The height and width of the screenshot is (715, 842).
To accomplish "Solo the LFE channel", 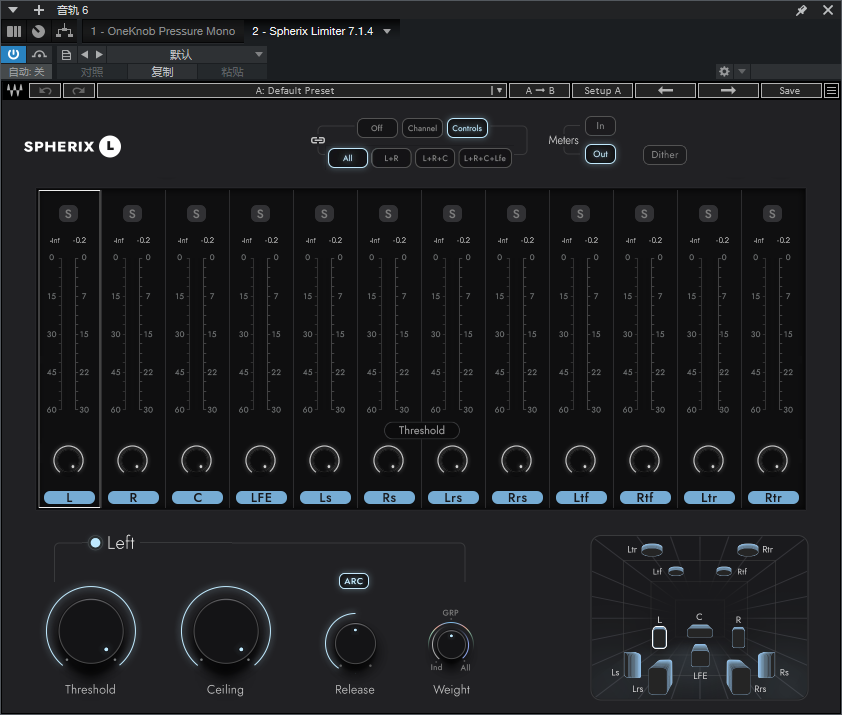I will point(260,214).
